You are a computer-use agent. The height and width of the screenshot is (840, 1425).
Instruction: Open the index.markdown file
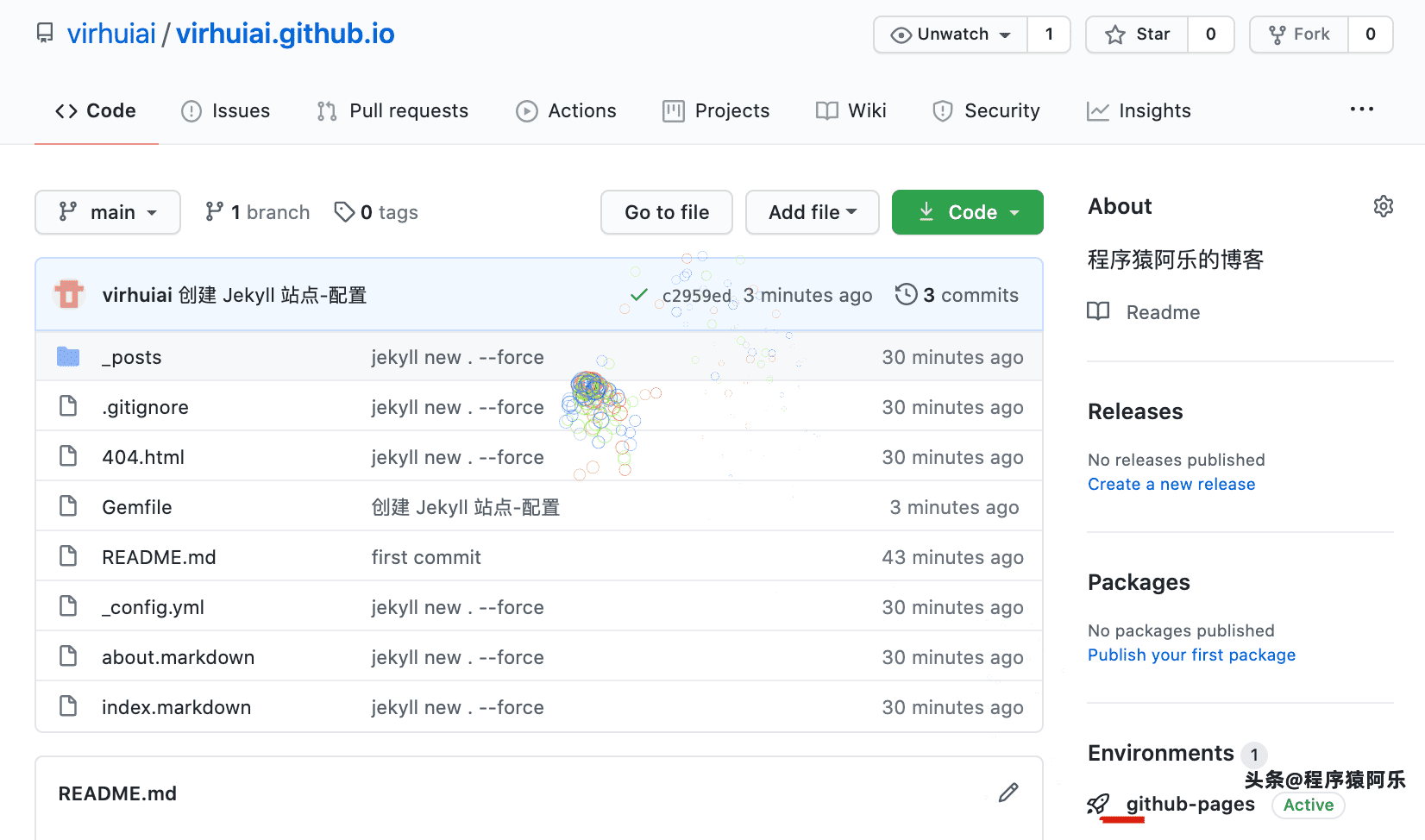coord(176,707)
